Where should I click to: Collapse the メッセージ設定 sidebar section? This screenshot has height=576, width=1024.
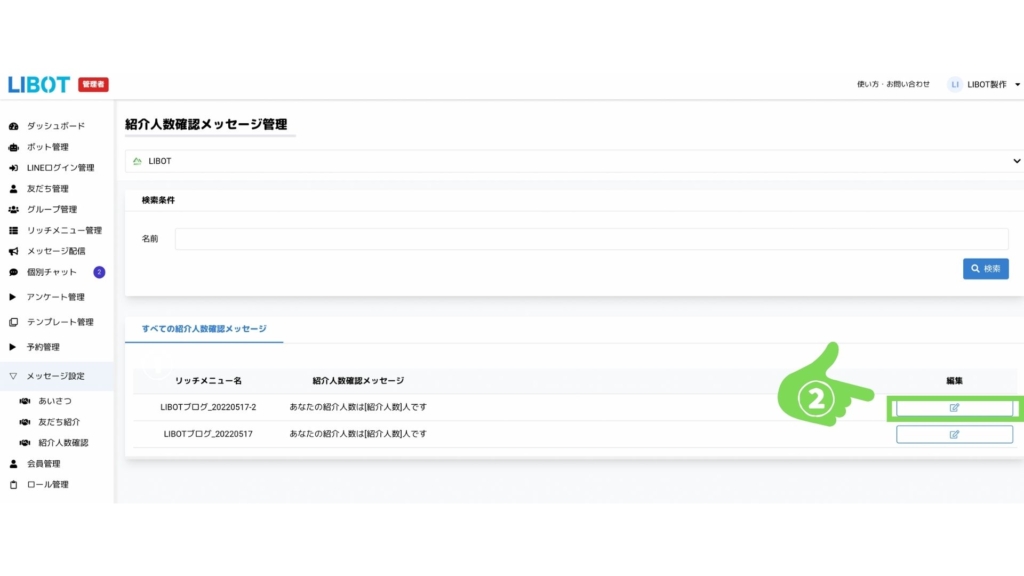click(x=55, y=376)
